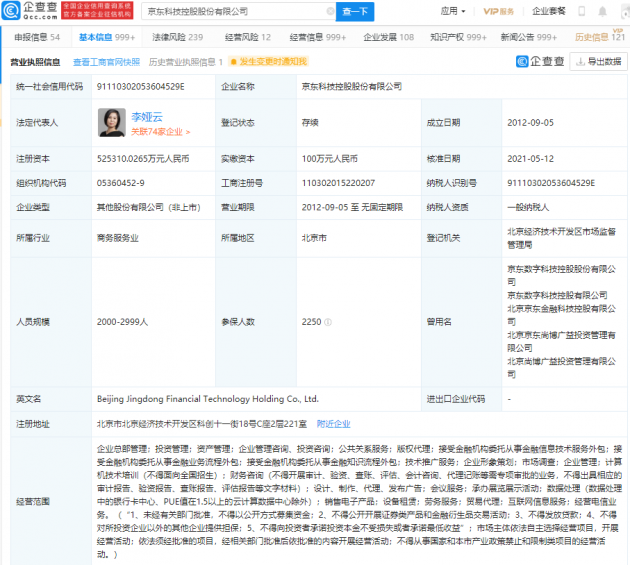Switch to 申报信息 54 tab

click(37, 37)
